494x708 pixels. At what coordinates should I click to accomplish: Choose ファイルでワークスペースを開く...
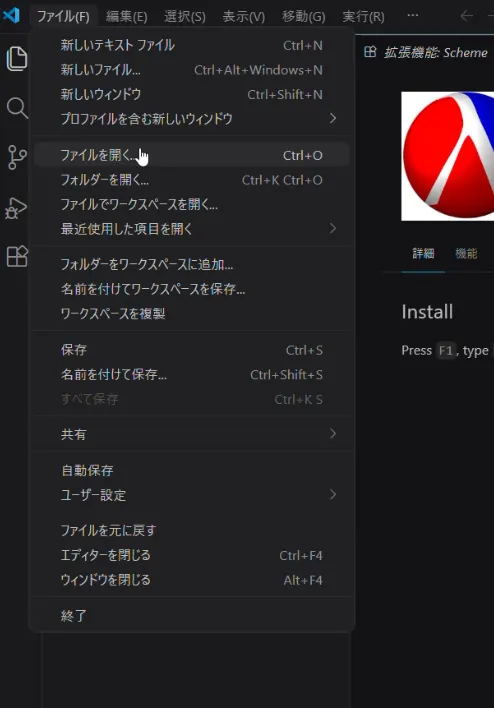pos(191,204)
